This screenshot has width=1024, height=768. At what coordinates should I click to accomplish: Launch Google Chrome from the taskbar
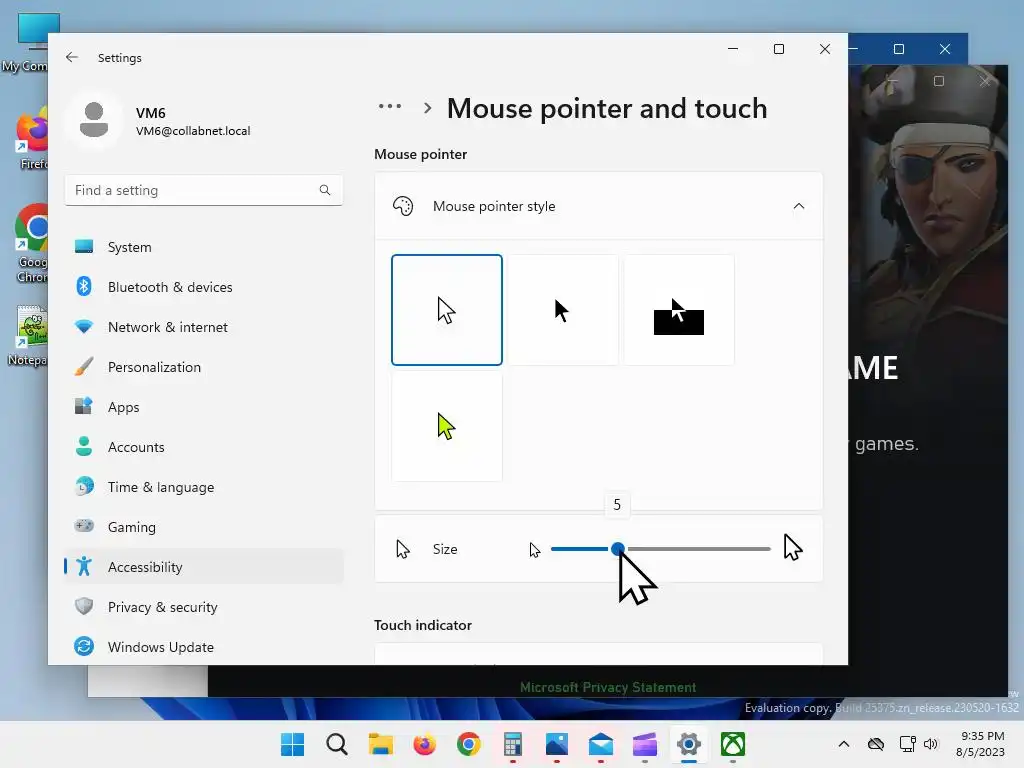tap(468, 744)
